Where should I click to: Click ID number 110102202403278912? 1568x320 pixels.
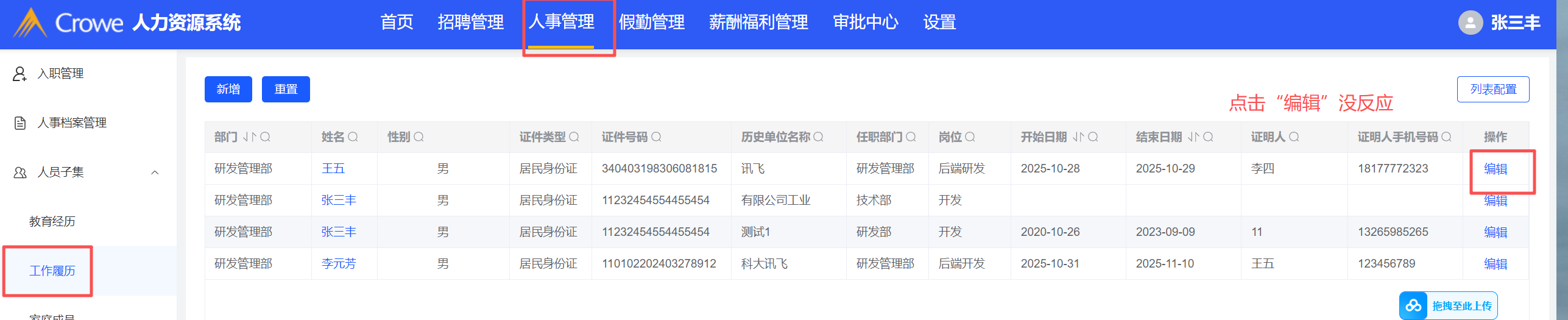click(659, 264)
